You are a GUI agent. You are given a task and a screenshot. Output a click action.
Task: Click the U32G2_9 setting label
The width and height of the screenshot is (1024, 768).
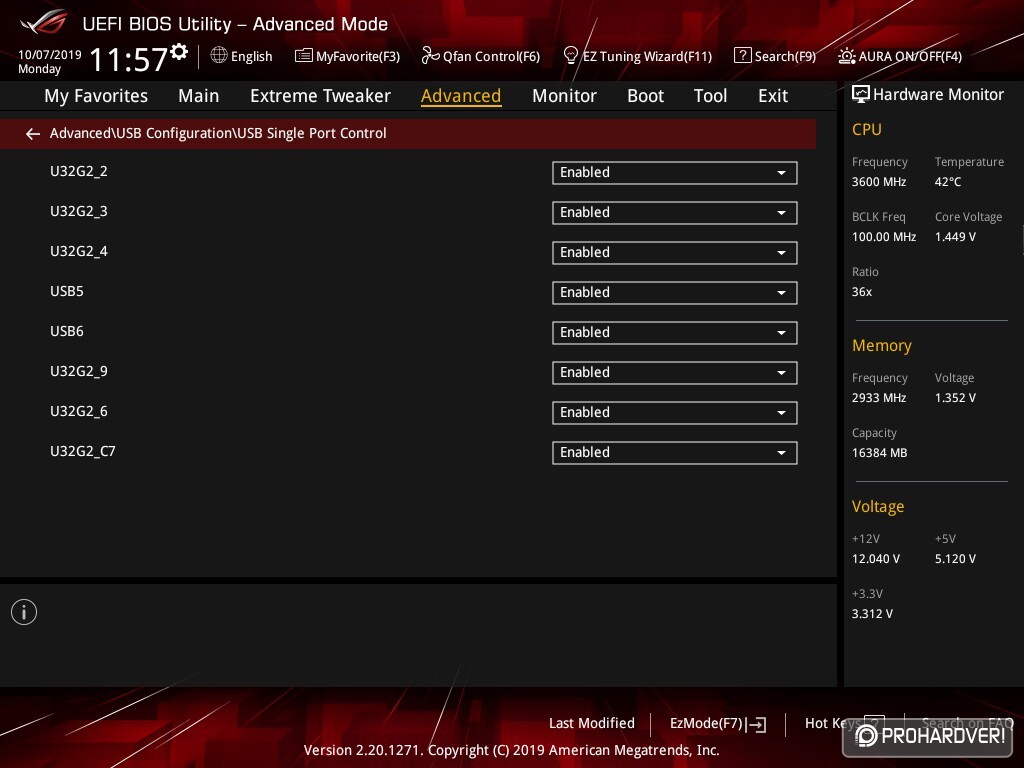[79, 372]
